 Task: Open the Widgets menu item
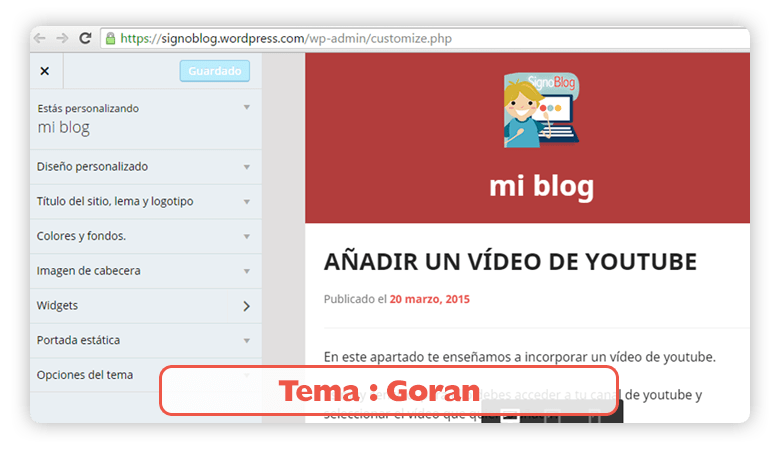146,306
